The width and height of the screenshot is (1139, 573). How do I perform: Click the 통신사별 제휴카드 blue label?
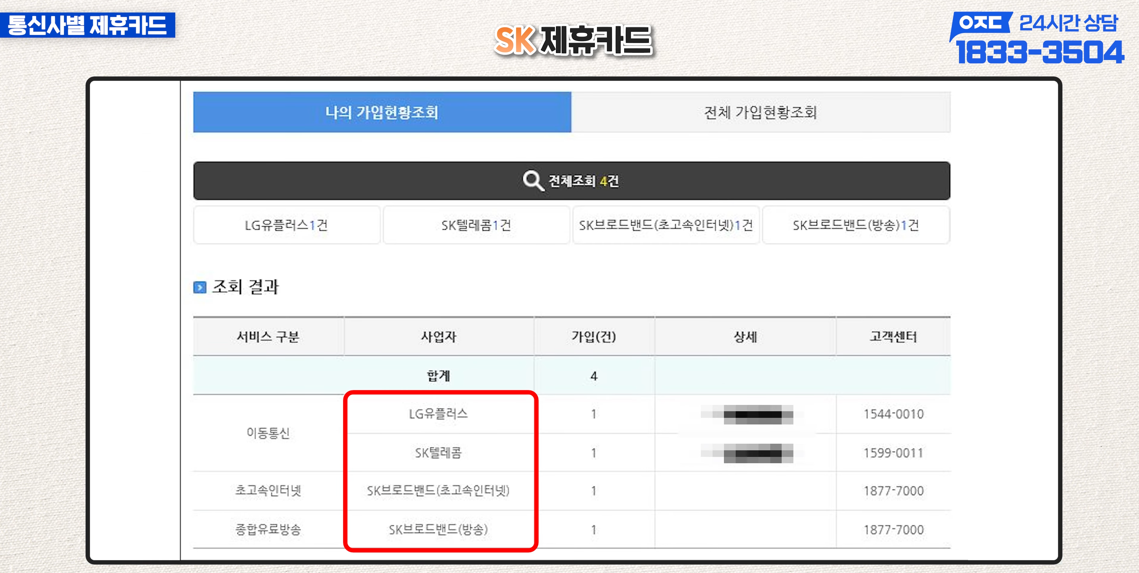(x=88, y=25)
